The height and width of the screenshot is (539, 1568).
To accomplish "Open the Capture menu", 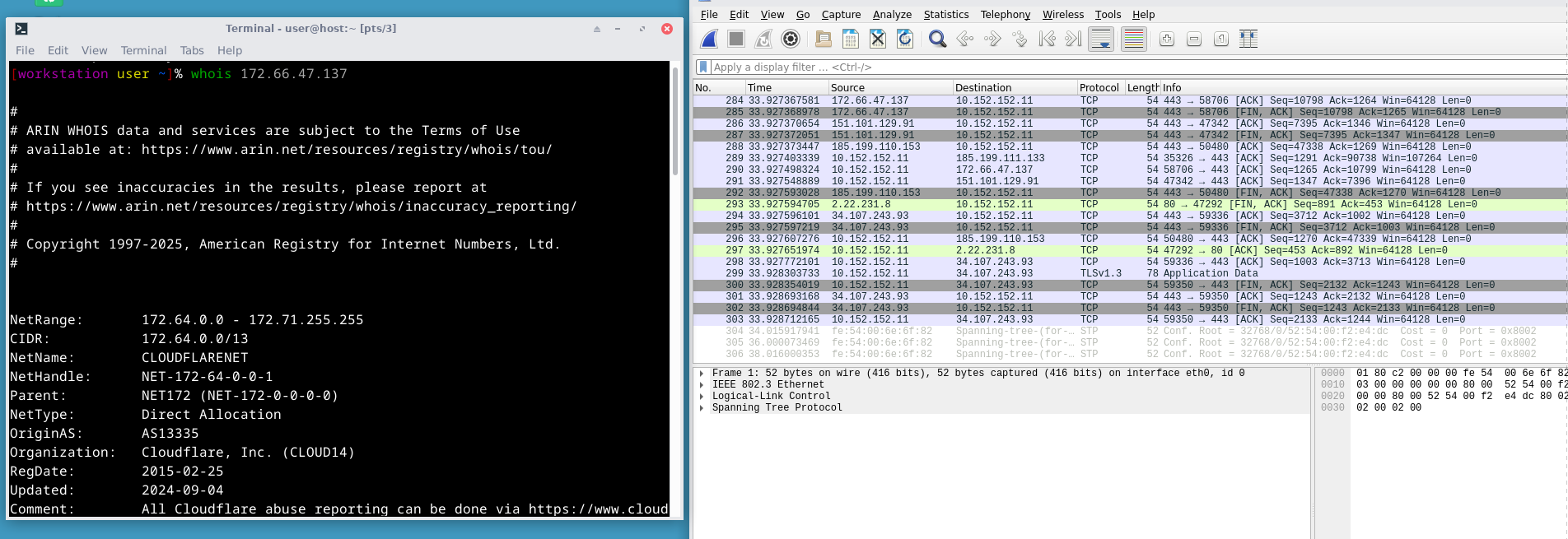I will (841, 14).
